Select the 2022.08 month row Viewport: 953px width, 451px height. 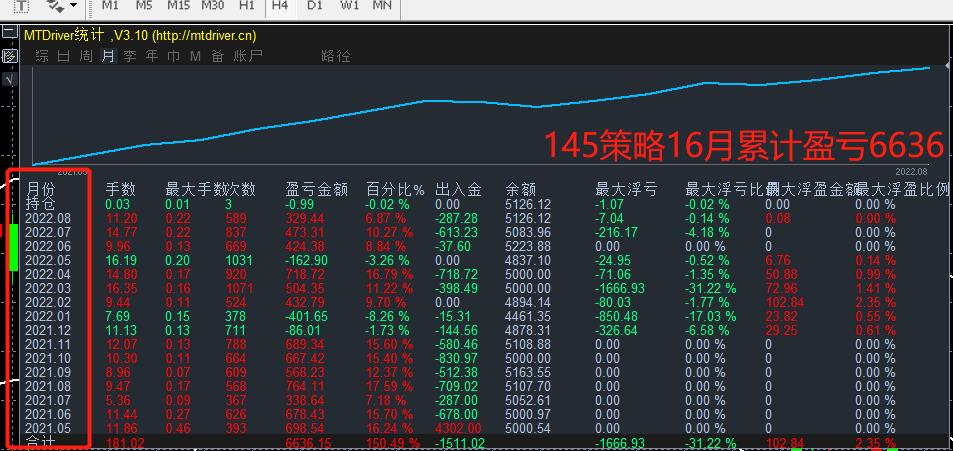coord(48,218)
